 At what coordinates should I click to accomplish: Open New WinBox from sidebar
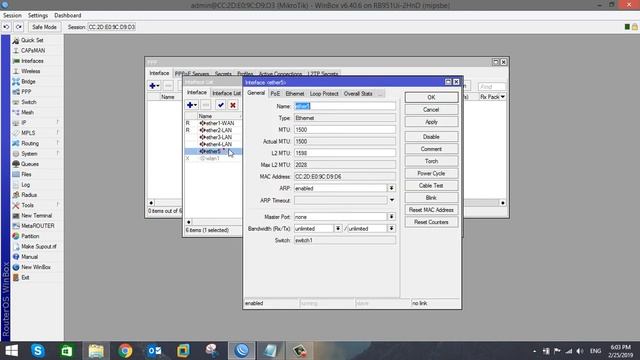click(36, 267)
